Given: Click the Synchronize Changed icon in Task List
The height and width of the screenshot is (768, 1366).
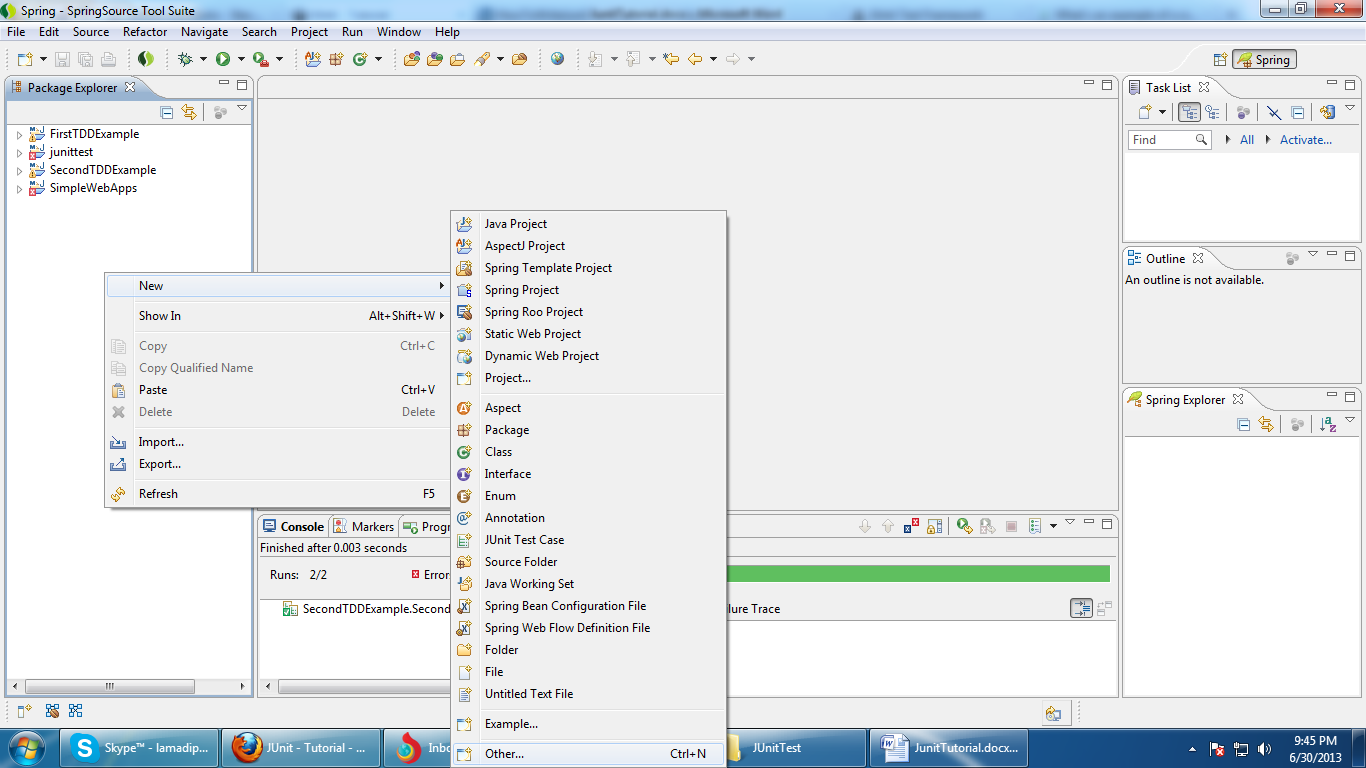Looking at the screenshot, I should click(x=1328, y=112).
